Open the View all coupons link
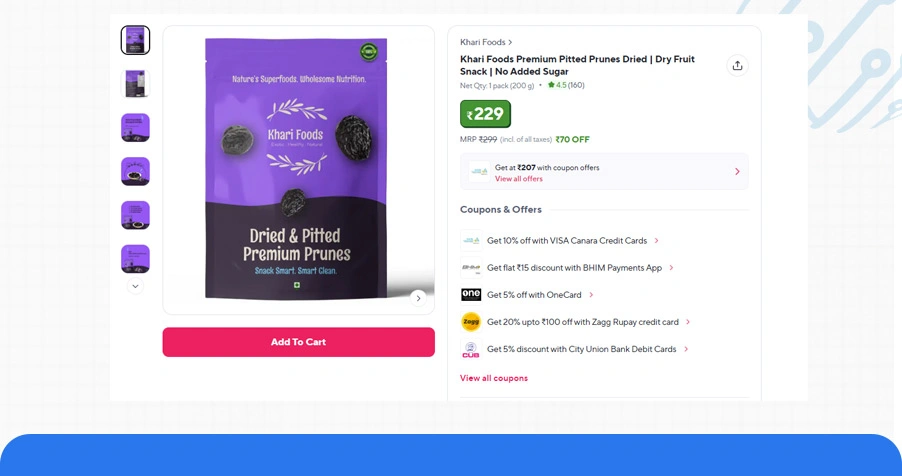 click(x=494, y=378)
